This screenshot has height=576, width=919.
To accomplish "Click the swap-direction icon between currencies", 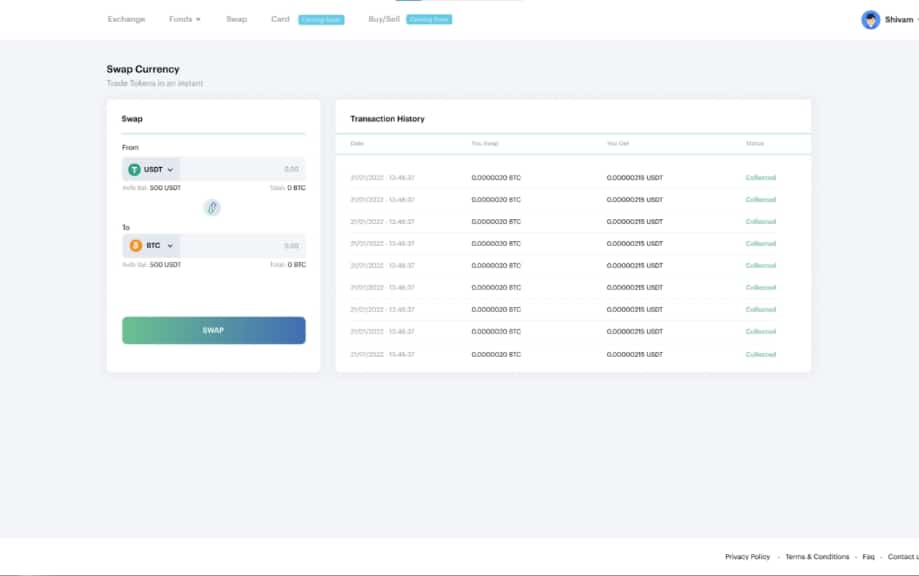I will pyautogui.click(x=212, y=207).
